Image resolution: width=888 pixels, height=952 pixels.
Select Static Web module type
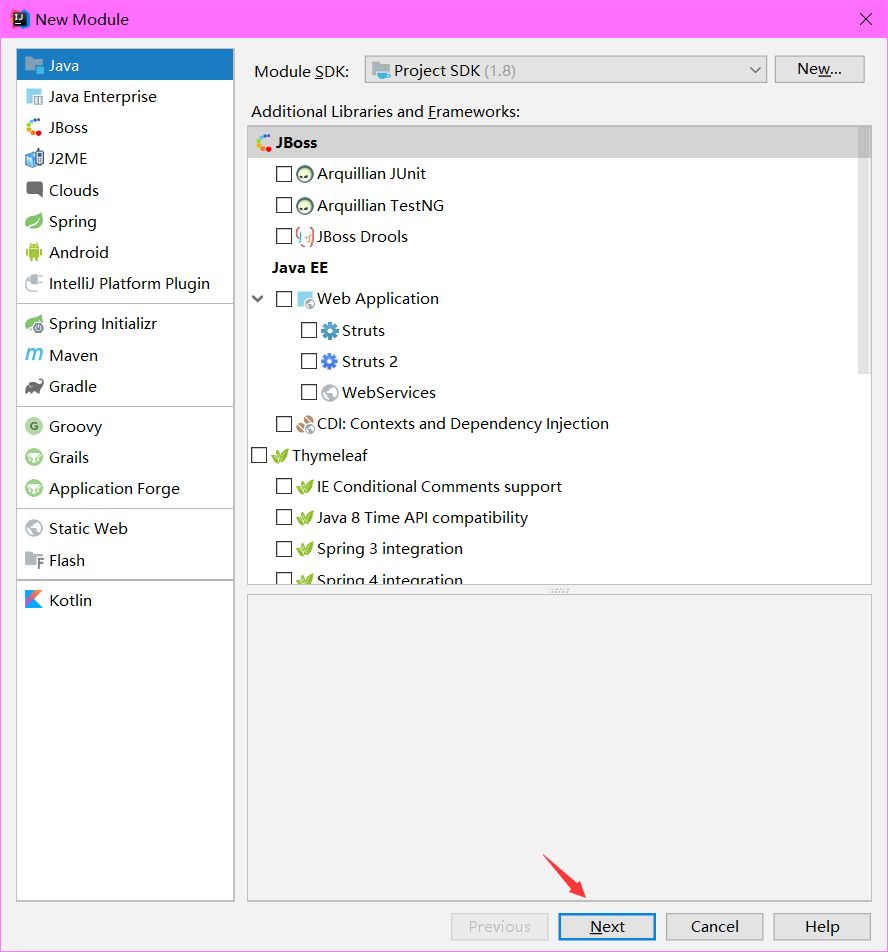click(125, 528)
